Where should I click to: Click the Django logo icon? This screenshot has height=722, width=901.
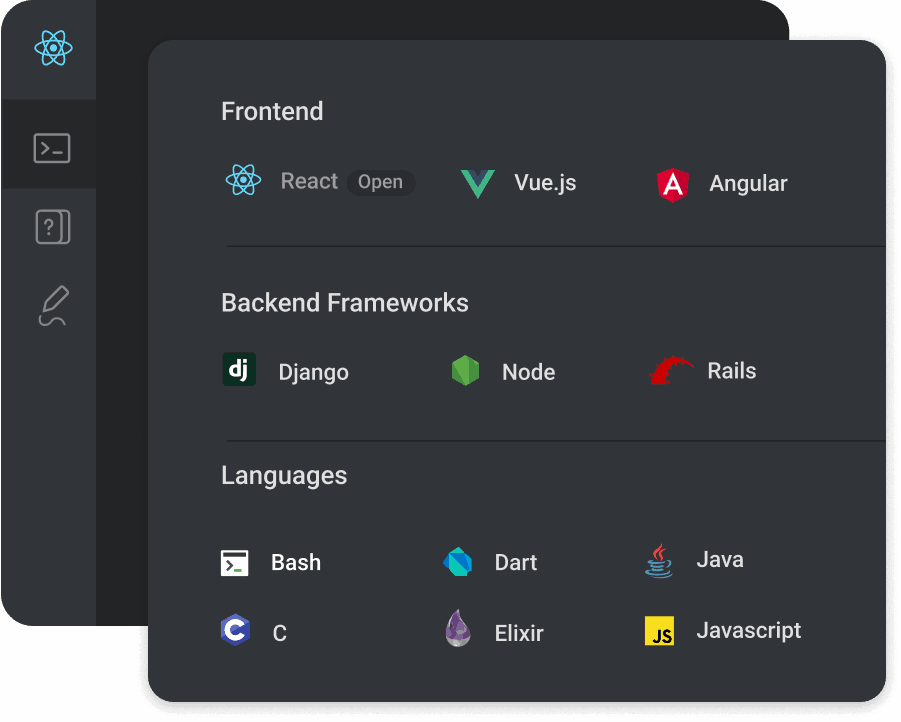click(x=239, y=370)
